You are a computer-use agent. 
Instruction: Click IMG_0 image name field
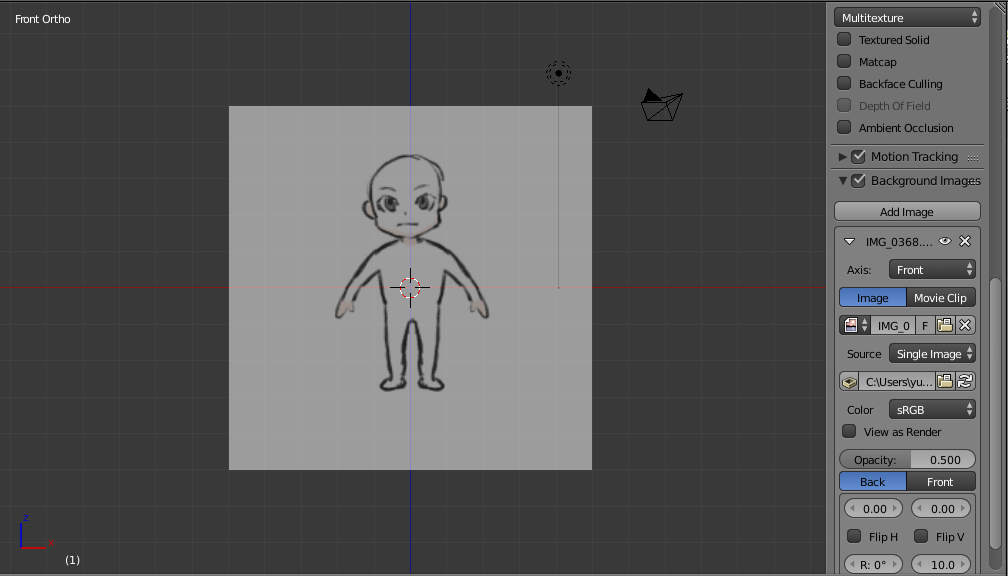pyautogui.click(x=894, y=325)
